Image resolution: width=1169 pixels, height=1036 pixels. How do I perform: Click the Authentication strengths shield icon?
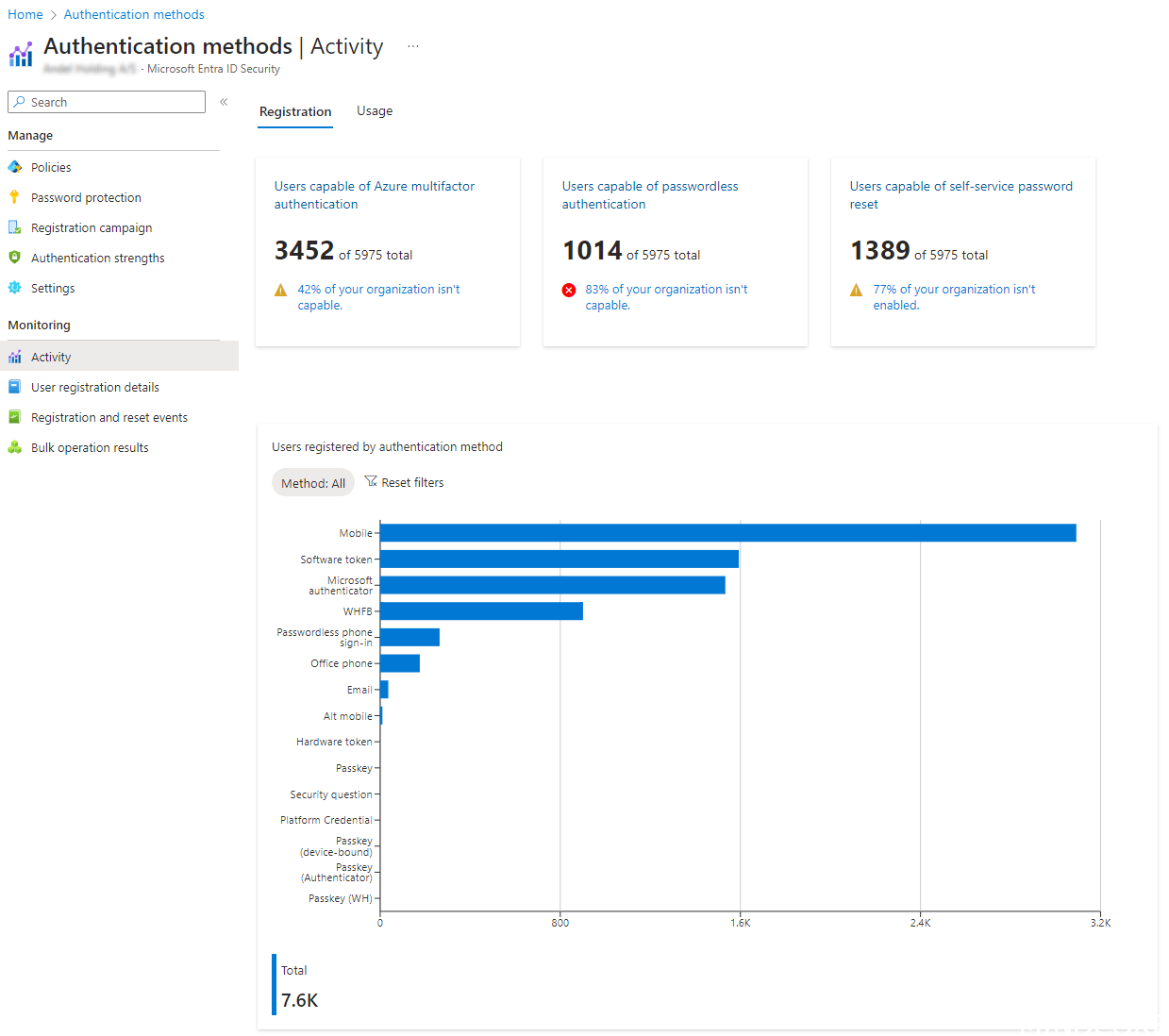pyautogui.click(x=15, y=258)
